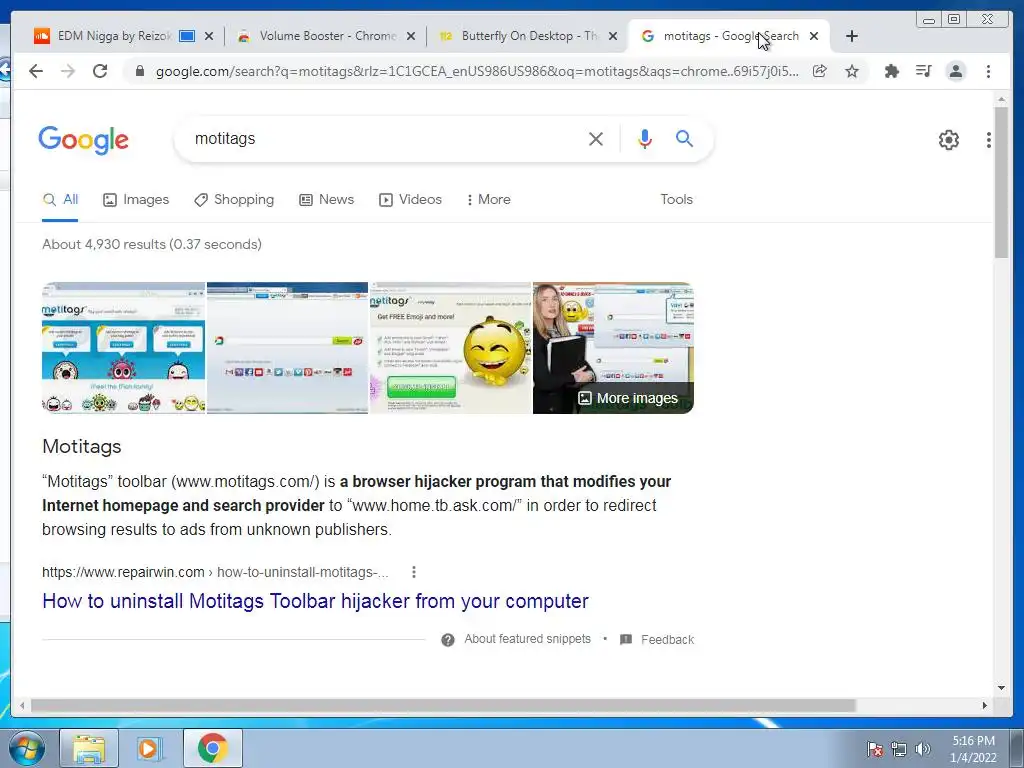
Task: Launch Windows Media Player from the taskbar
Action: [149, 749]
